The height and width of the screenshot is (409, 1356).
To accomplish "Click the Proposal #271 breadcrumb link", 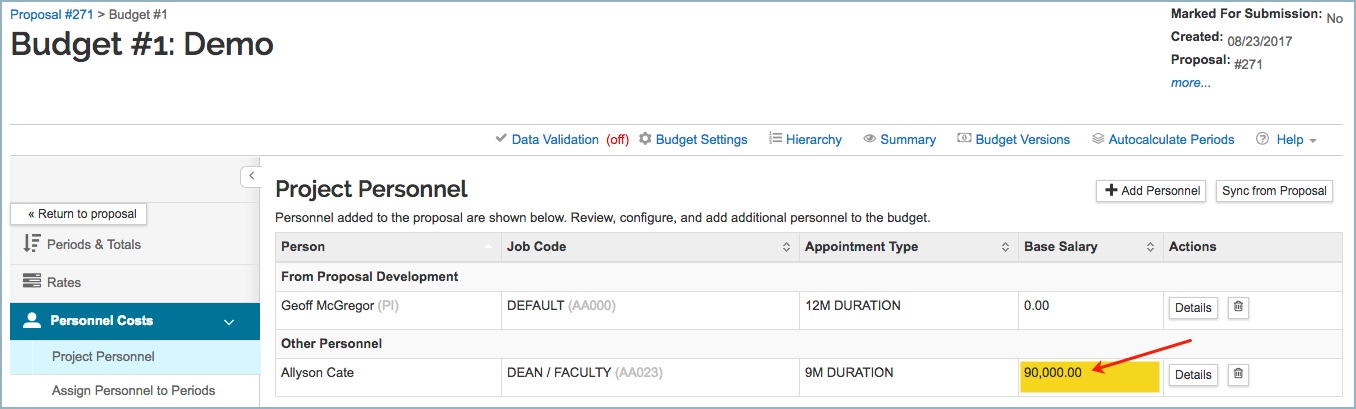I will [51, 15].
